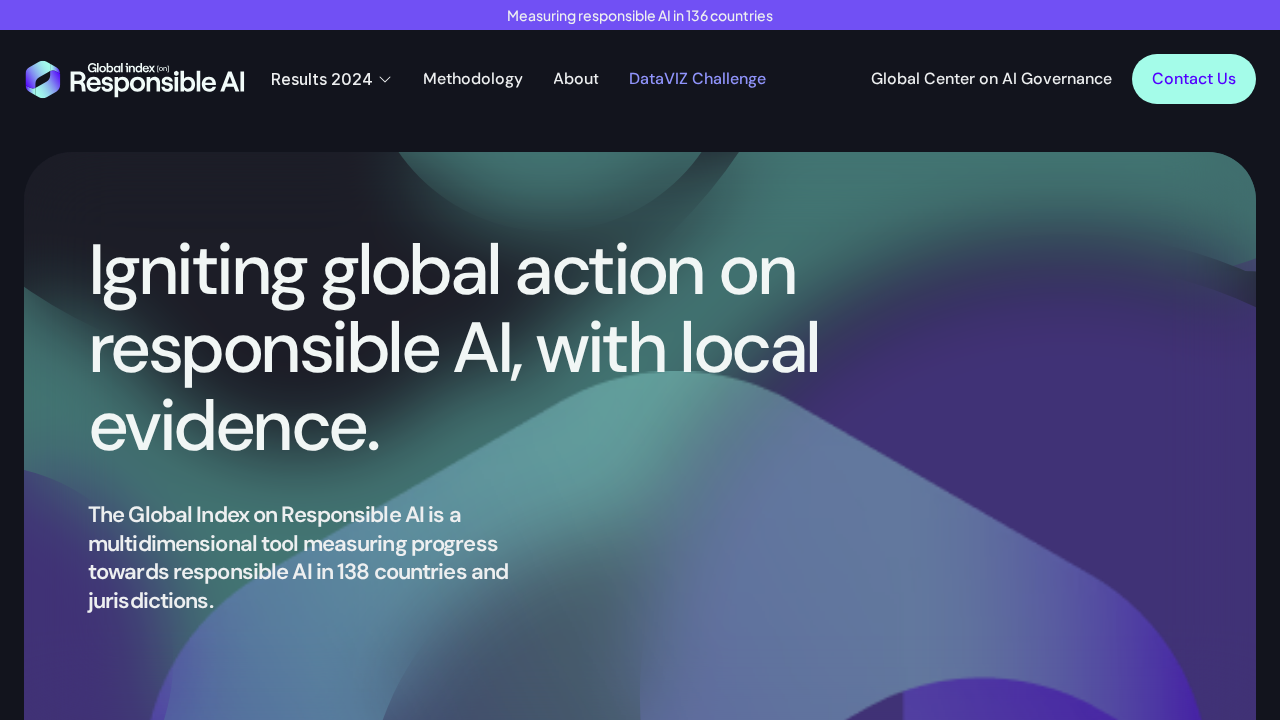
Task: Navigate to the About section
Action: [576, 77]
